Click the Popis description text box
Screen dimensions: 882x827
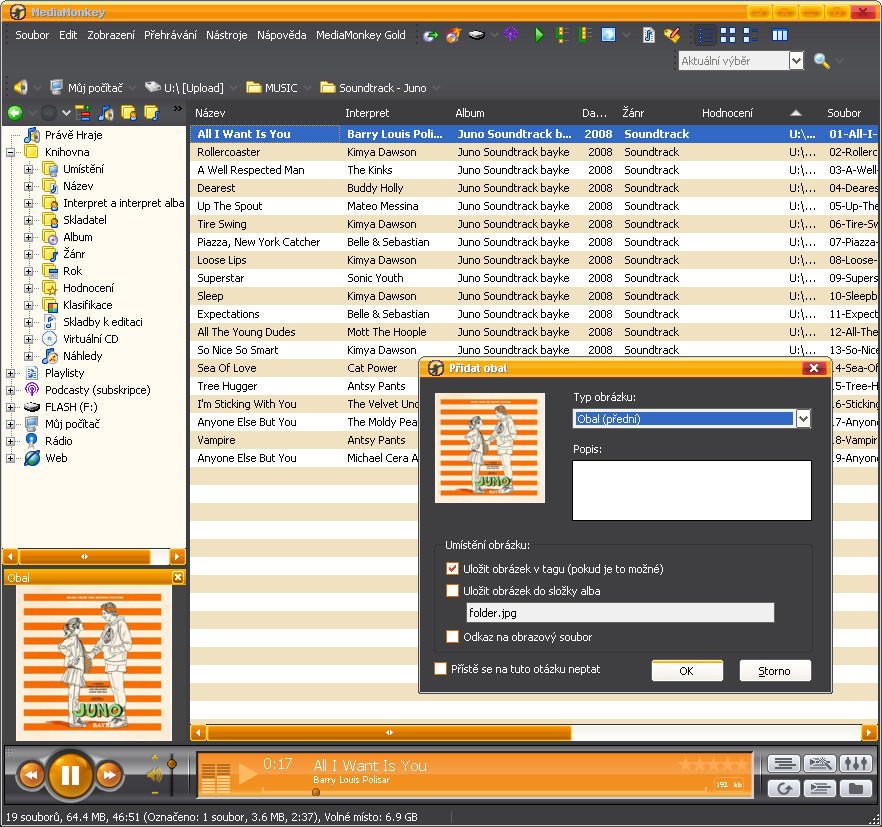pyautogui.click(x=692, y=490)
